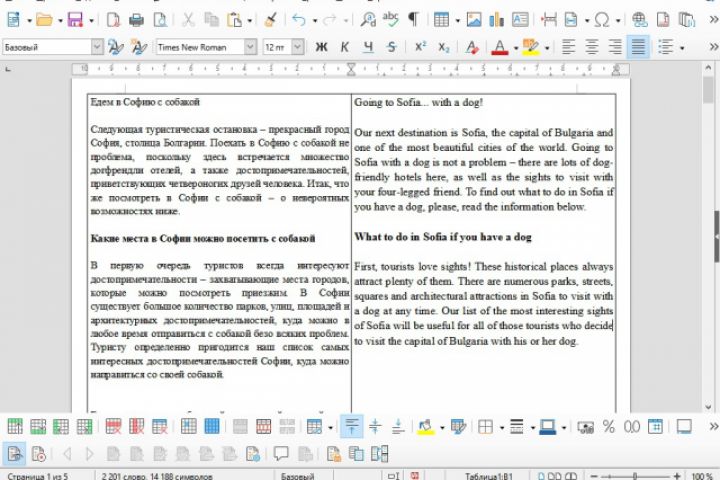Click the Export as PDF icon
Viewport: 720px width, 480px height.
click(x=113, y=20)
